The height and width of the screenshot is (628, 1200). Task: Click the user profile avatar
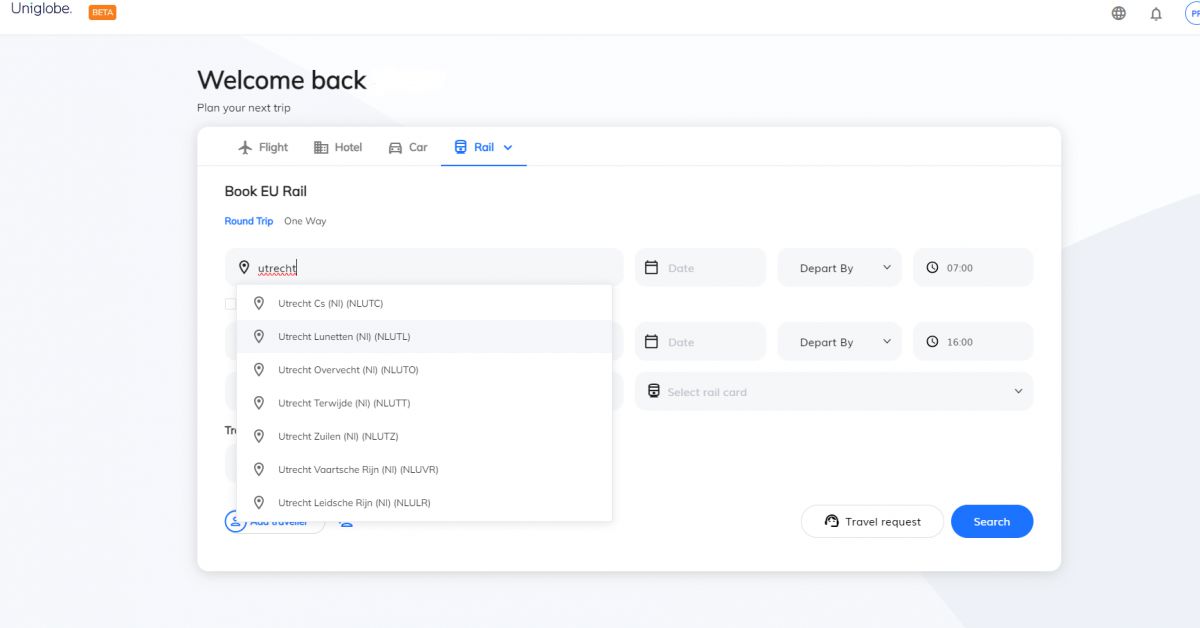[1193, 14]
